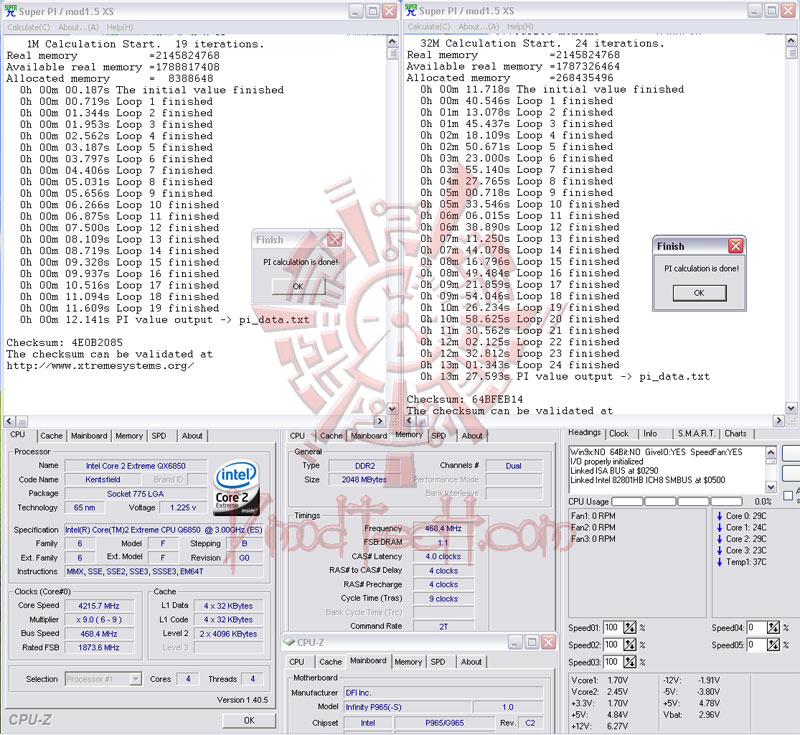Click scroll-left arrow in left Super PI window
800x735 pixels.
10,421
